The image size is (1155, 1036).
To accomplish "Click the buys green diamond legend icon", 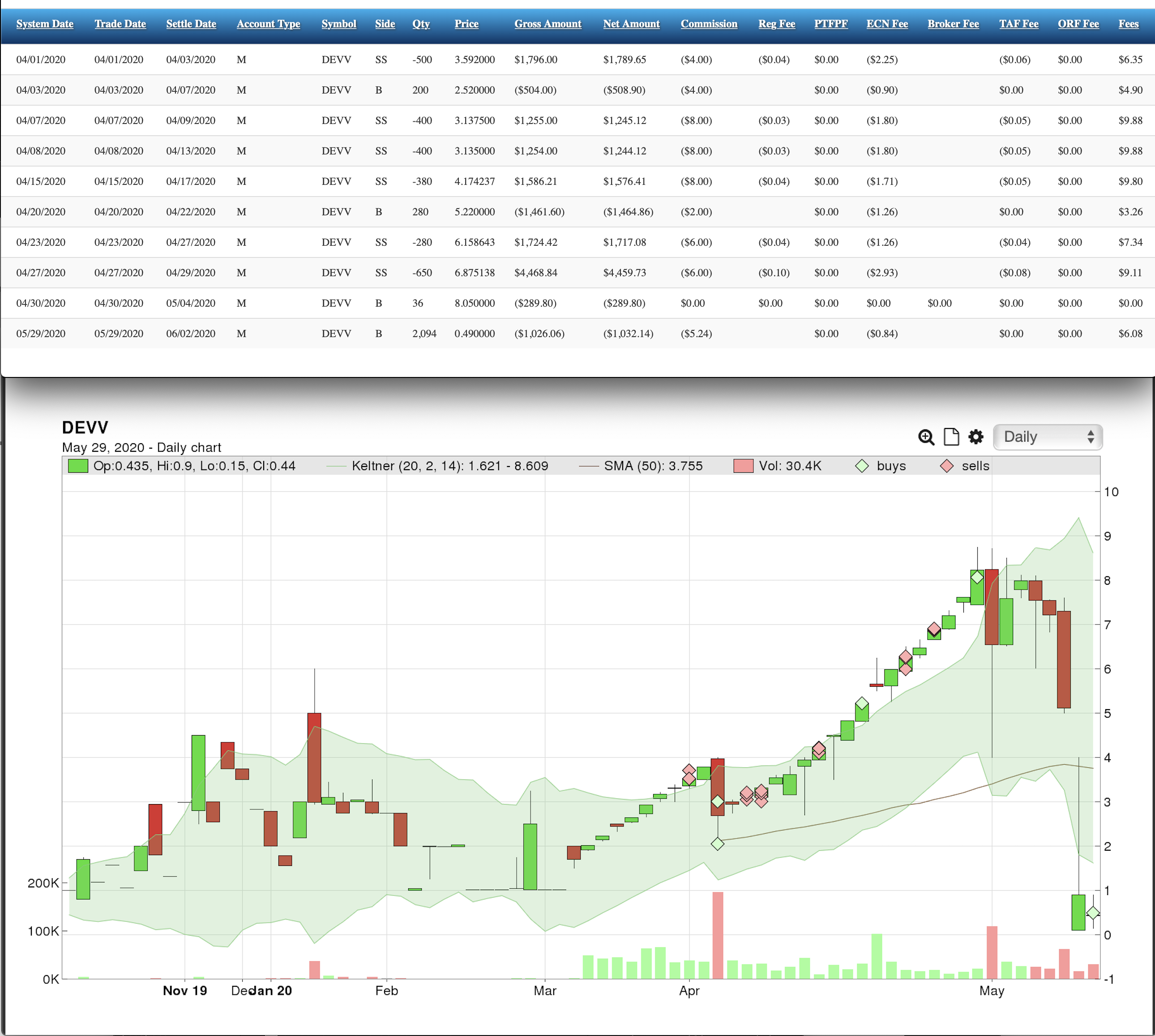I will tap(862, 466).
